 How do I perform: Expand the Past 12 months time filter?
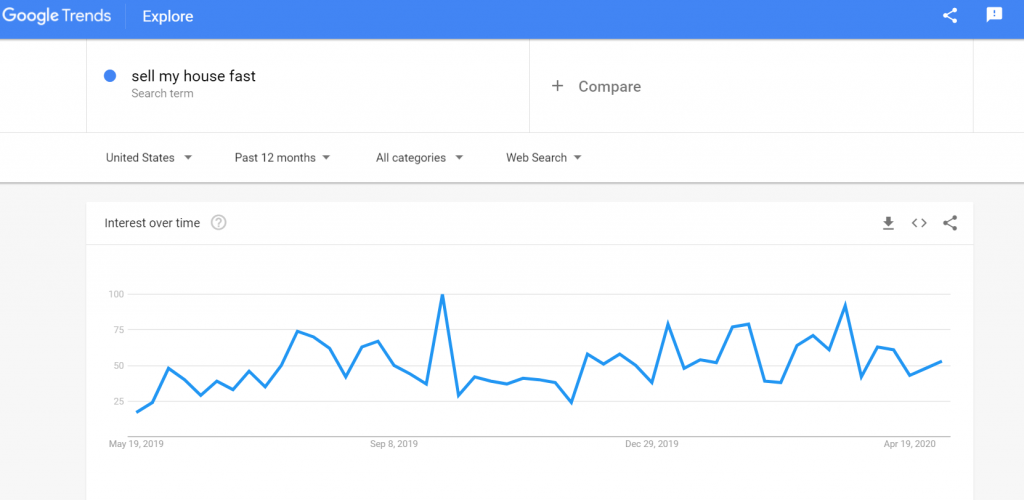(282, 158)
